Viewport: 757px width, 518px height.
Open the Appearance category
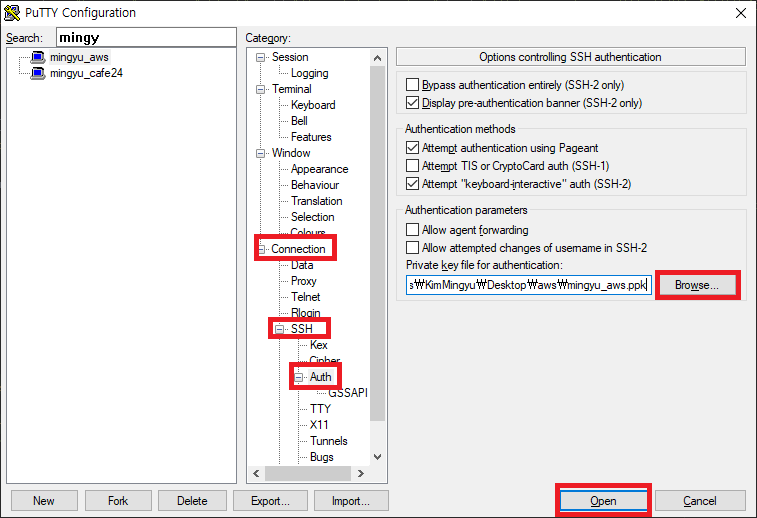[x=319, y=169]
